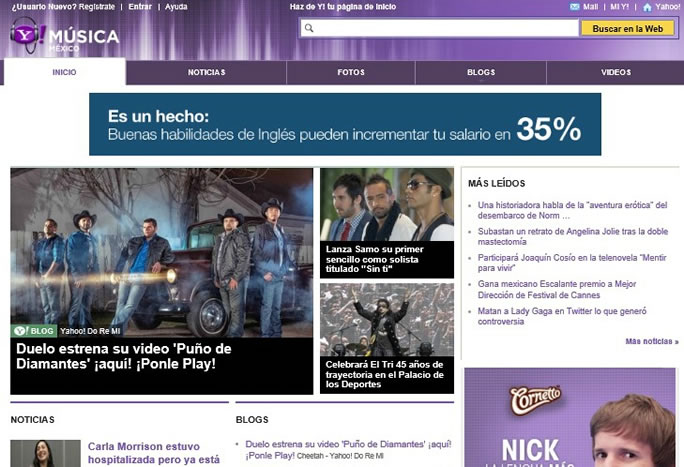Click the Yahoo! Música México logo
The image size is (684, 467).
click(x=65, y=36)
